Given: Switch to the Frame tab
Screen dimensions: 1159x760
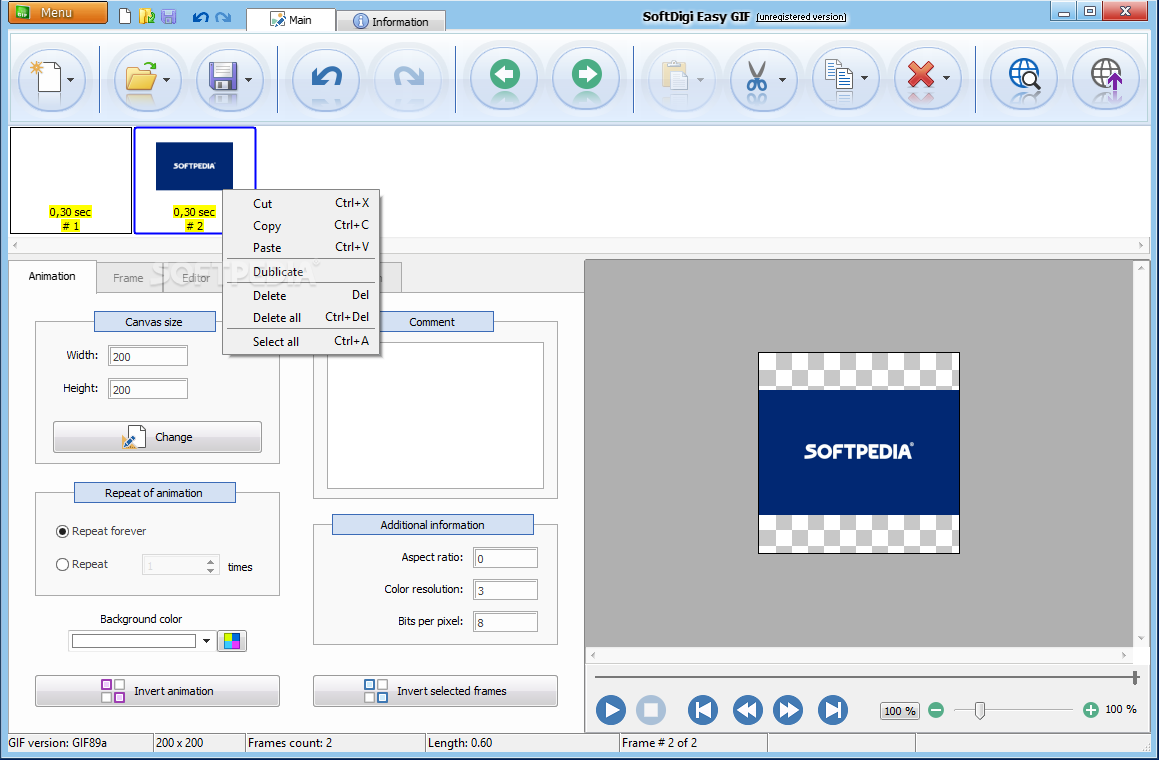Looking at the screenshot, I should 129,278.
